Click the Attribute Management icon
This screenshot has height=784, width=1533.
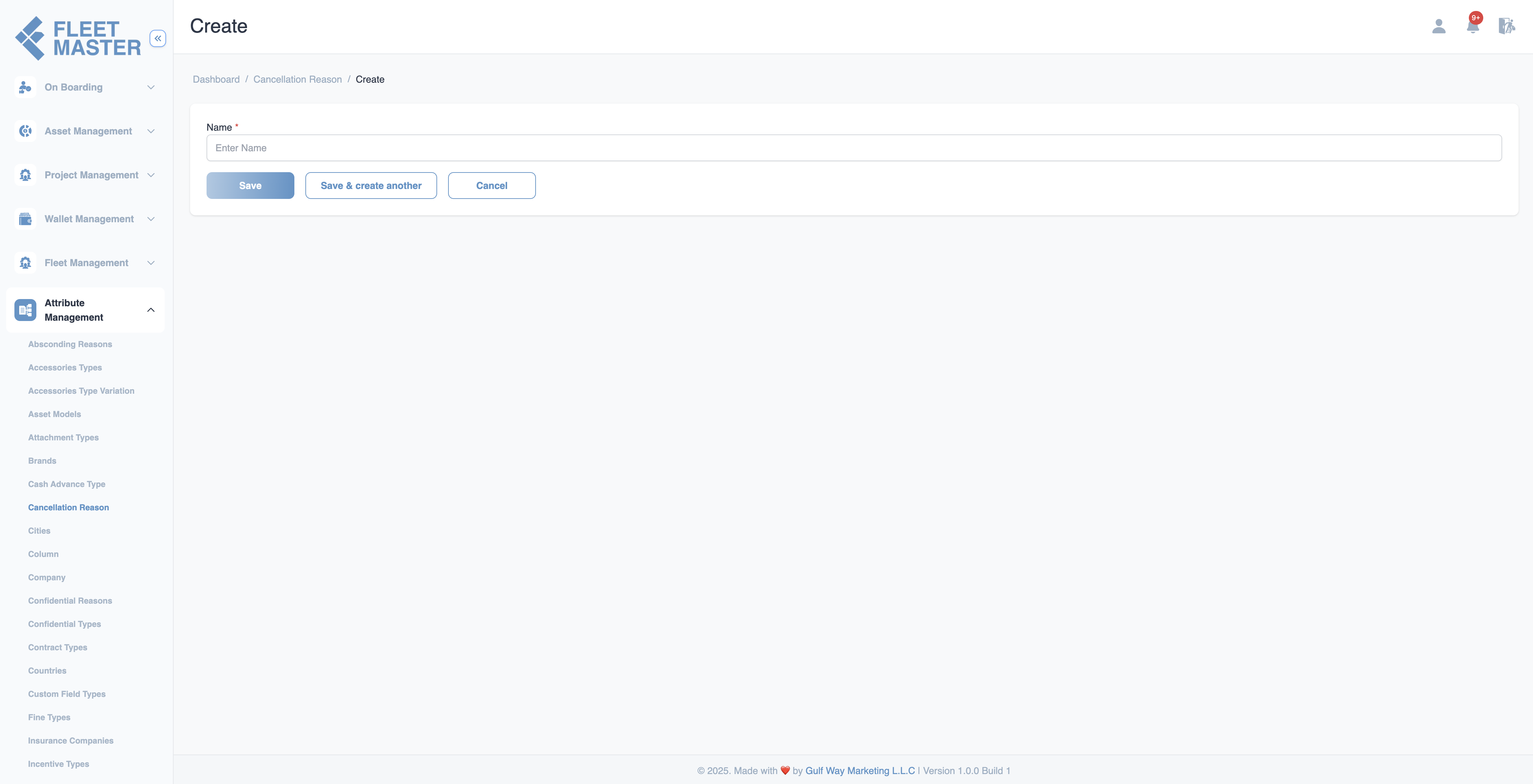pyautogui.click(x=25, y=310)
